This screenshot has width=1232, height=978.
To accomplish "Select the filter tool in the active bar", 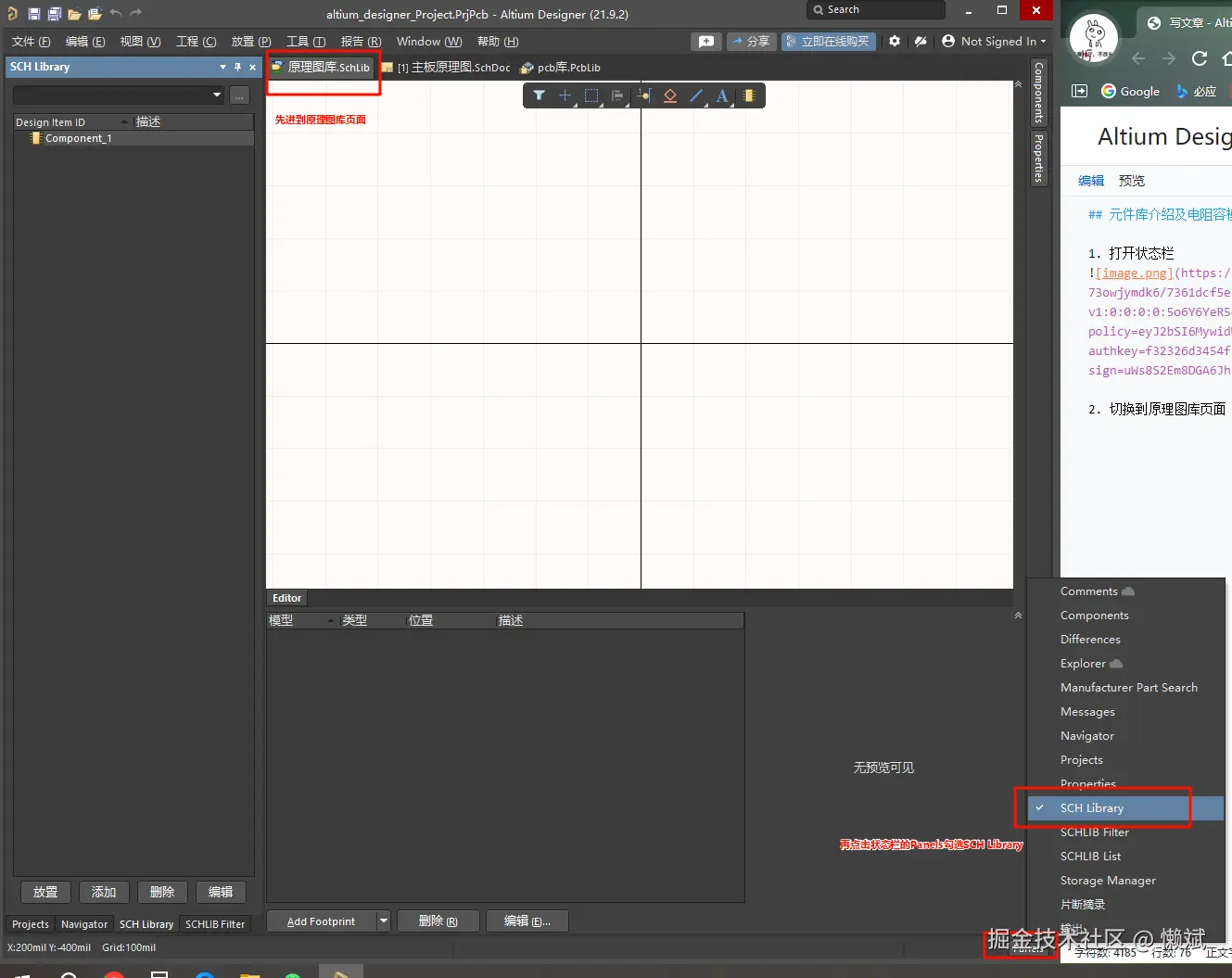I will coord(539,95).
